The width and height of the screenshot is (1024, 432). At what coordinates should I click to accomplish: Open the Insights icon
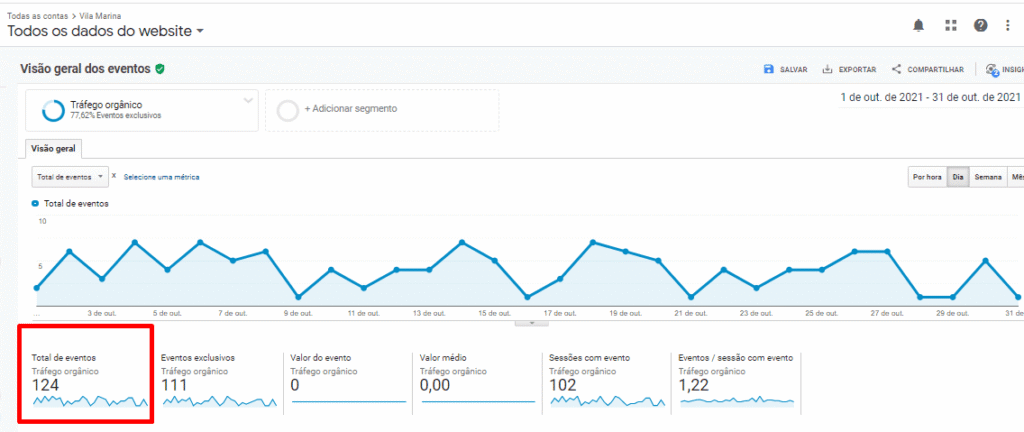pyautogui.click(x=991, y=70)
